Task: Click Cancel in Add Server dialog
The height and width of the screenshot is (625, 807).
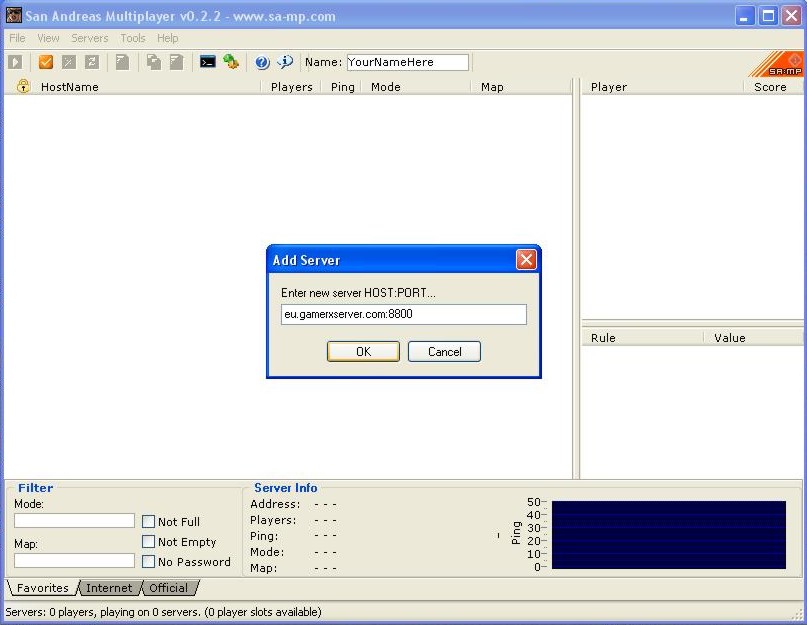Action: (445, 352)
